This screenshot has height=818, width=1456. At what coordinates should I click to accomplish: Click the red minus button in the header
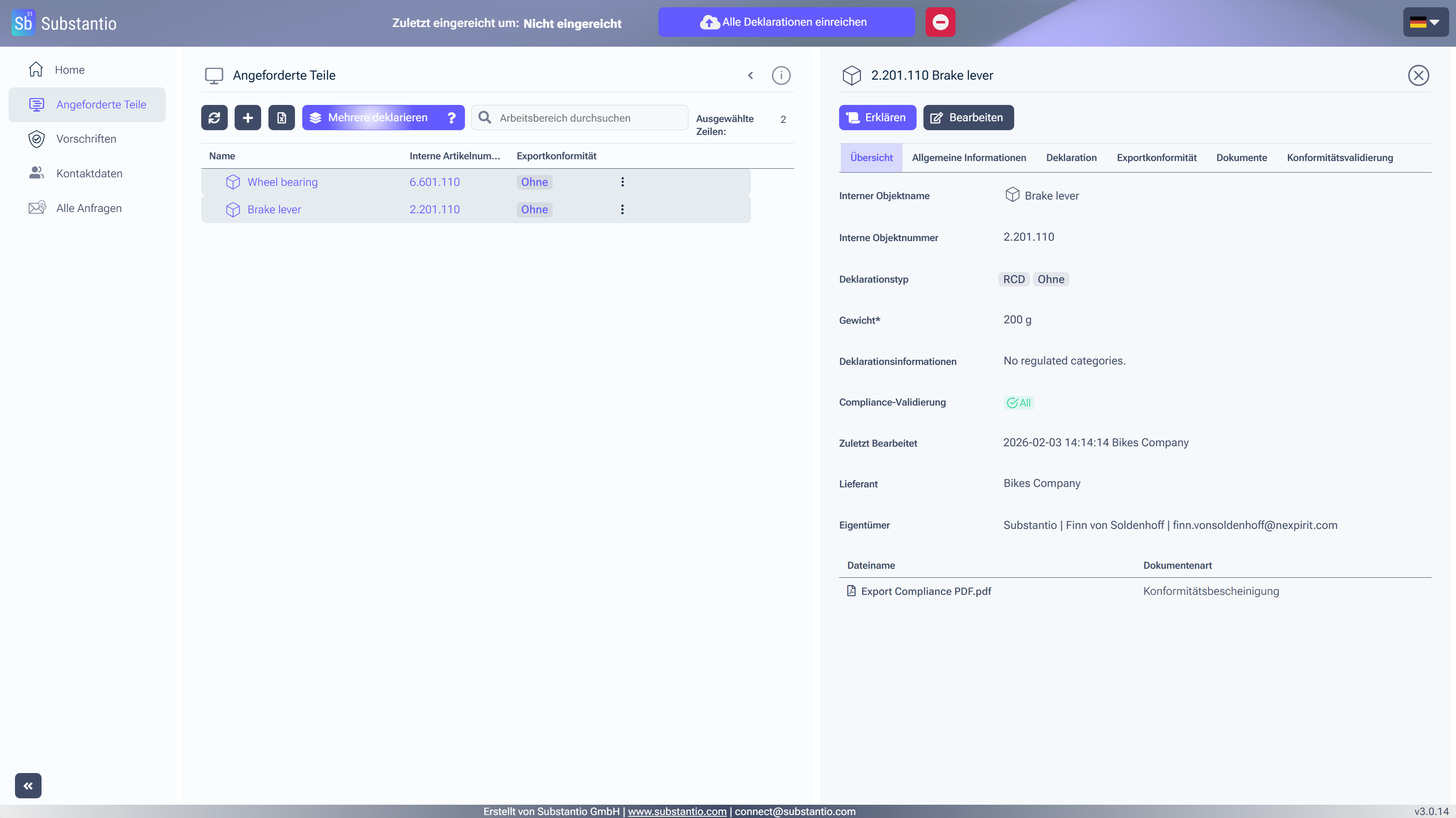tap(940, 22)
